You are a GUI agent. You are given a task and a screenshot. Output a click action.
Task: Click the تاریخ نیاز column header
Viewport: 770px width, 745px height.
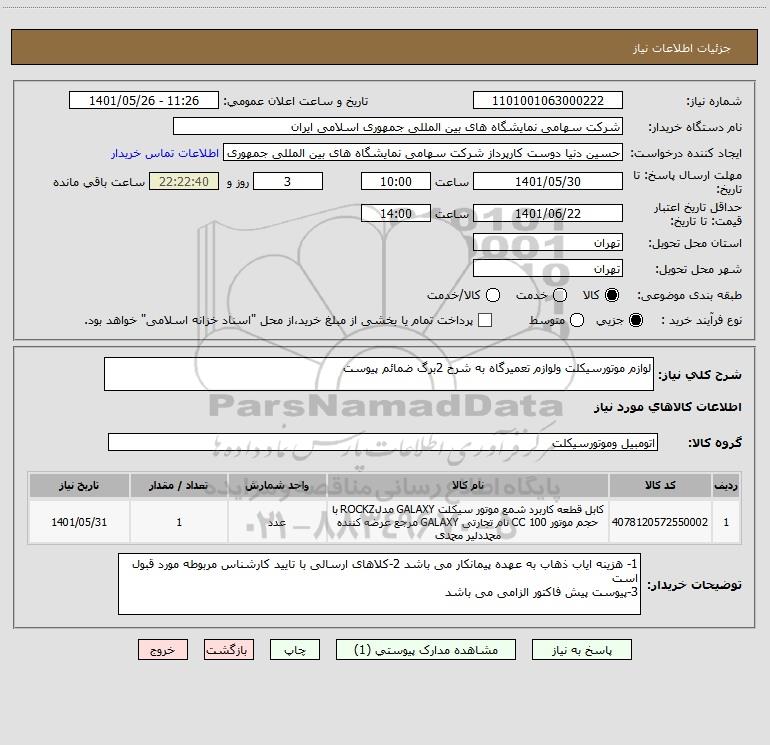[x=79, y=486]
